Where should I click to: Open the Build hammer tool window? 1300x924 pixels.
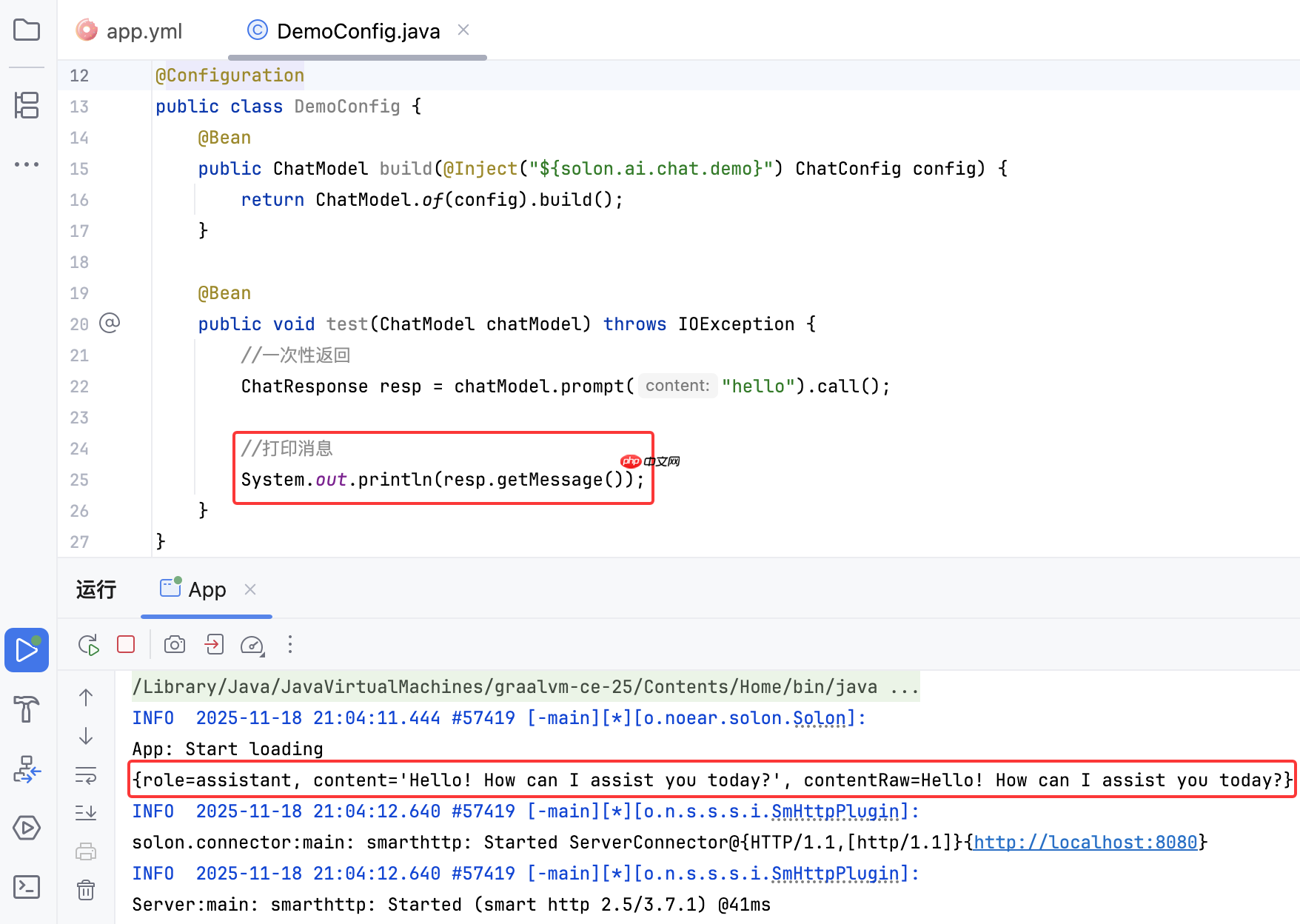tap(27, 709)
